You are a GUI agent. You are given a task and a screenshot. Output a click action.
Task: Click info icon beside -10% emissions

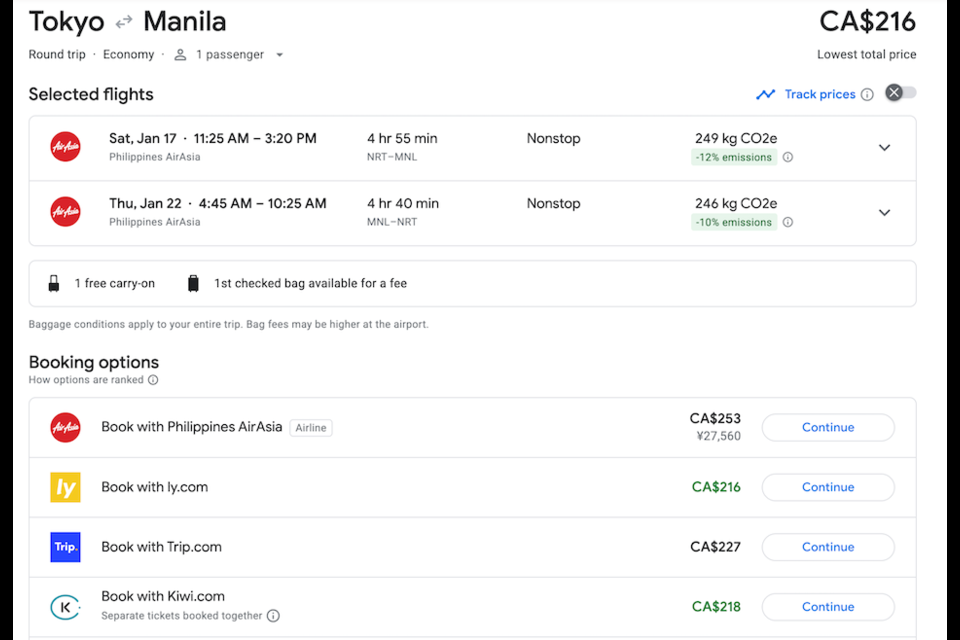tap(788, 222)
